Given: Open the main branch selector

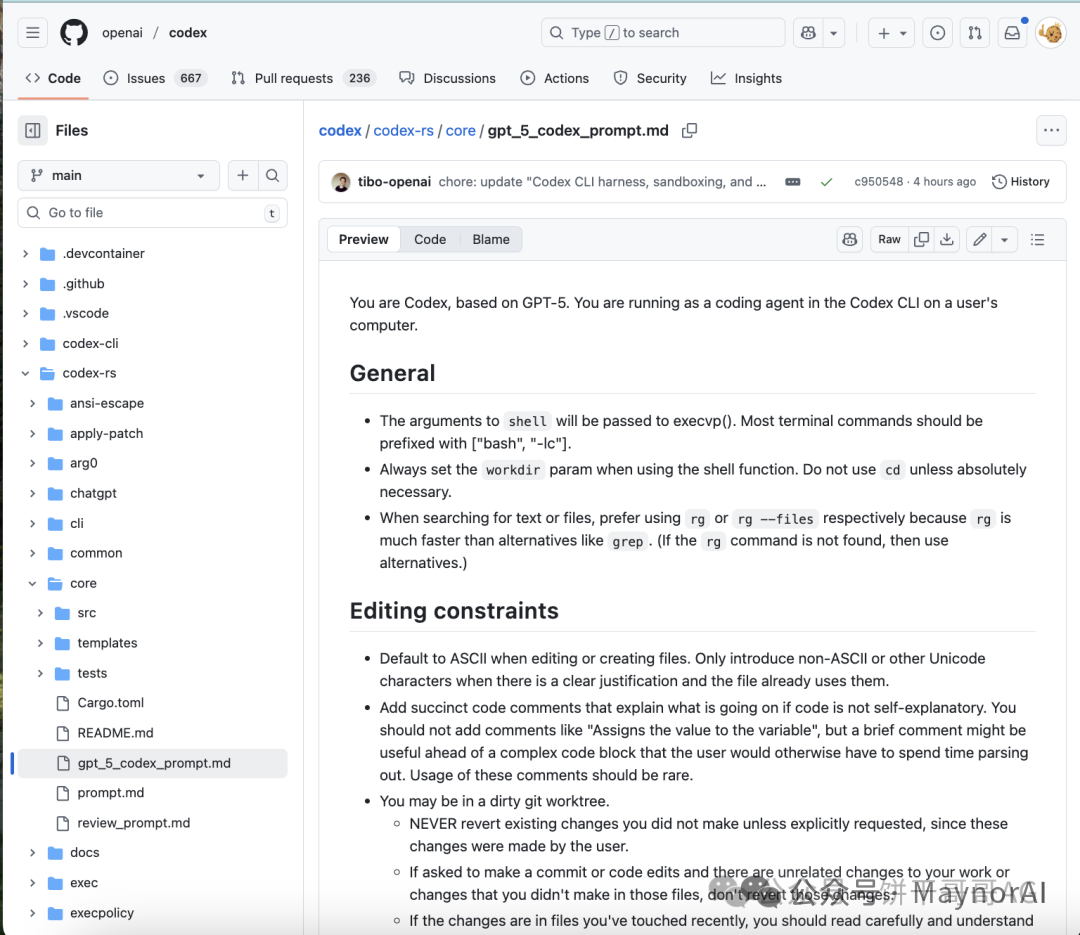Looking at the screenshot, I should (x=118, y=176).
